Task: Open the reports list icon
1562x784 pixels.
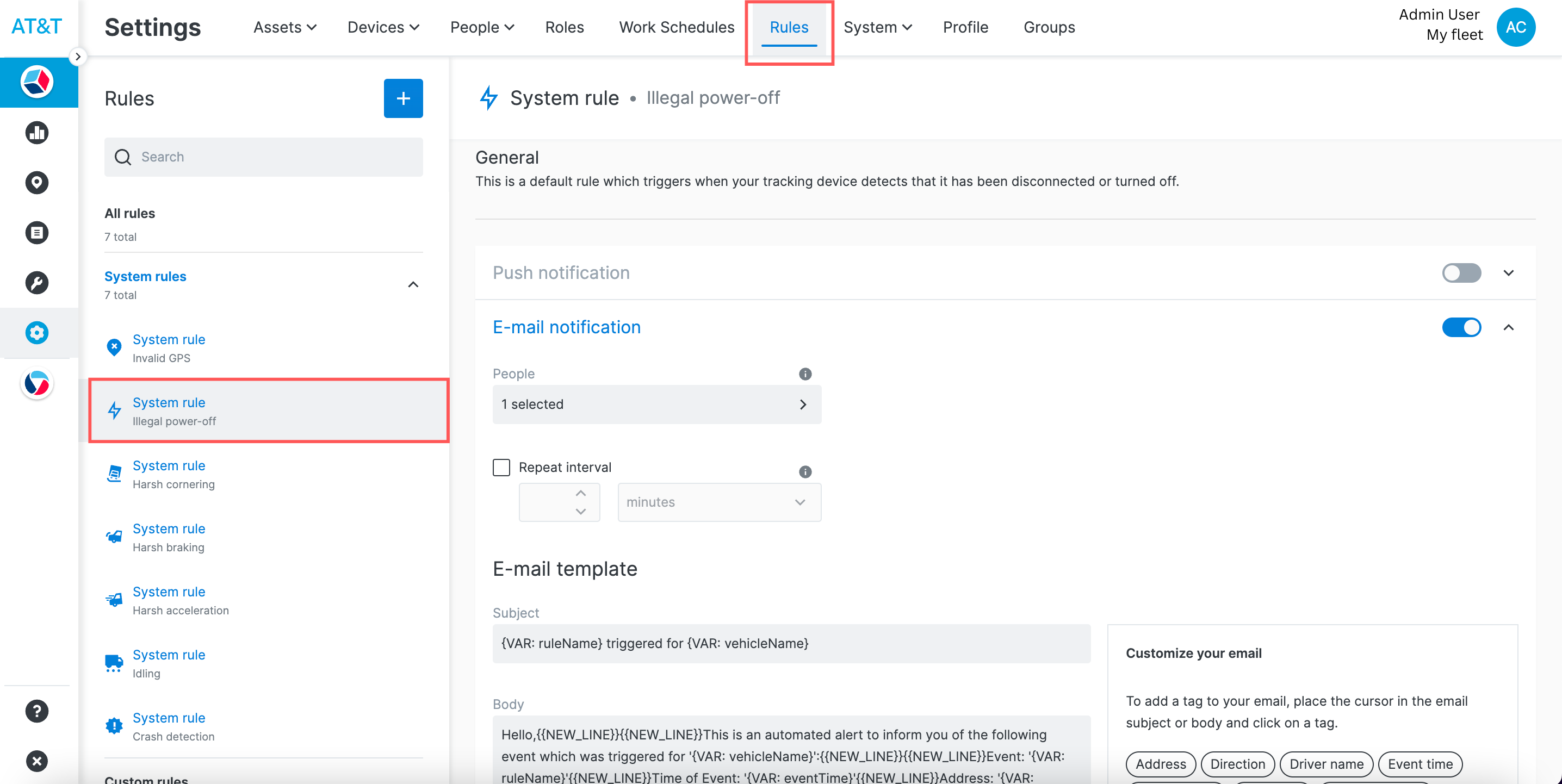Action: [37, 233]
